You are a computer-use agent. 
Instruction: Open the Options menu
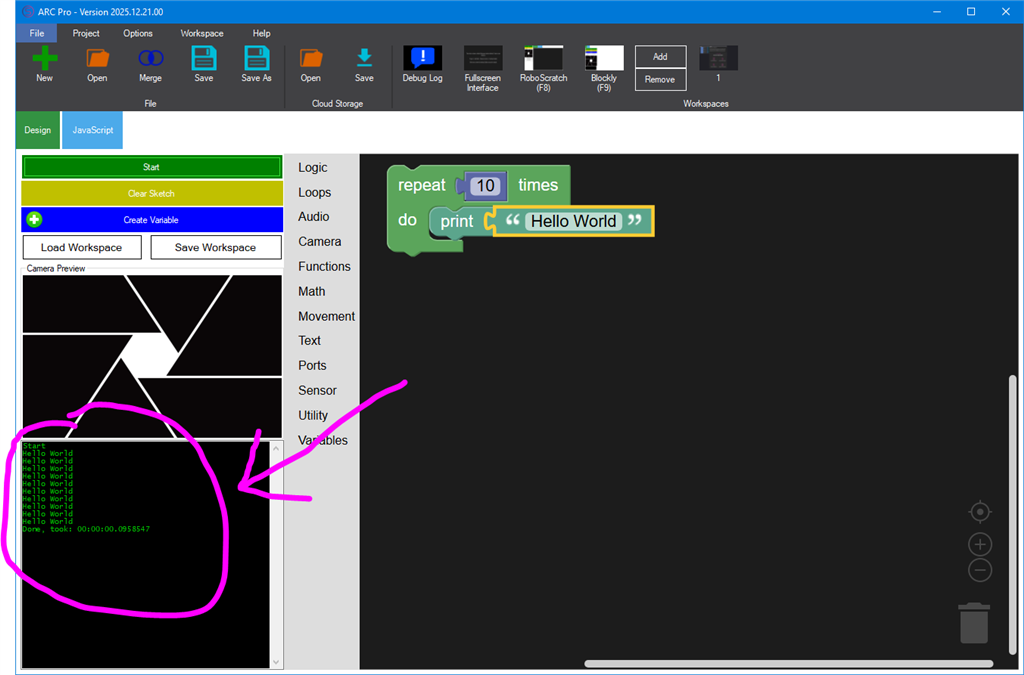click(x=138, y=33)
